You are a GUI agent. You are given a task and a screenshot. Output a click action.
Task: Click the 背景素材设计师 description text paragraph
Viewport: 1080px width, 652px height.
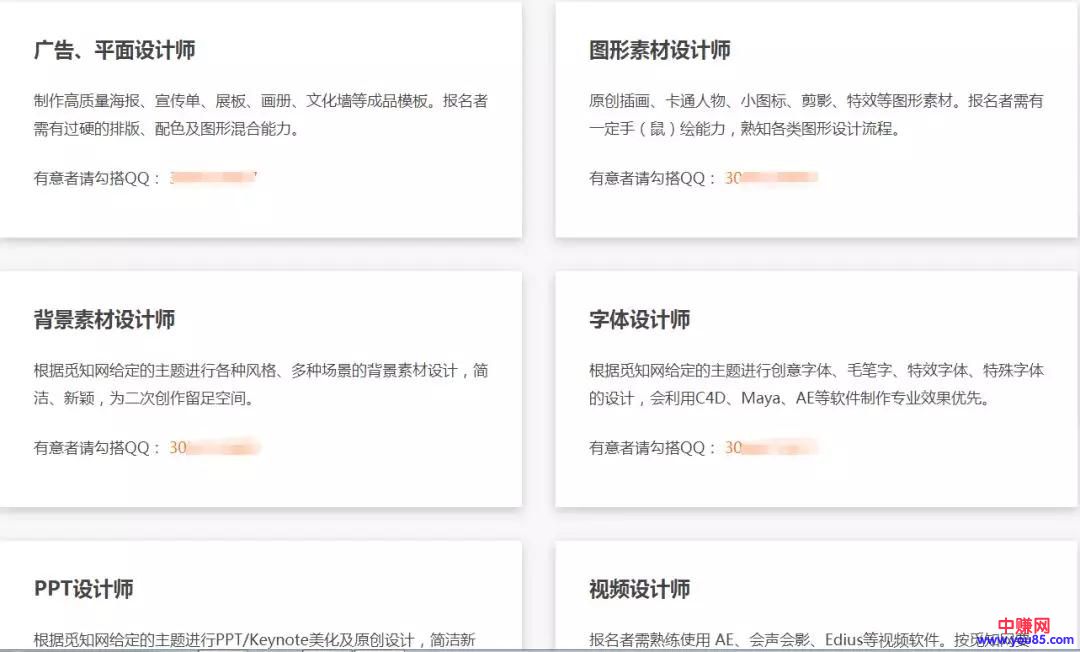coord(260,384)
